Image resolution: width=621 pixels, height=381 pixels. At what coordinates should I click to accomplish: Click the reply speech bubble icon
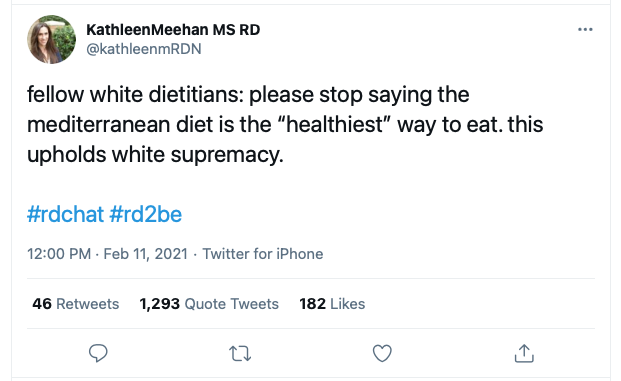[98, 353]
